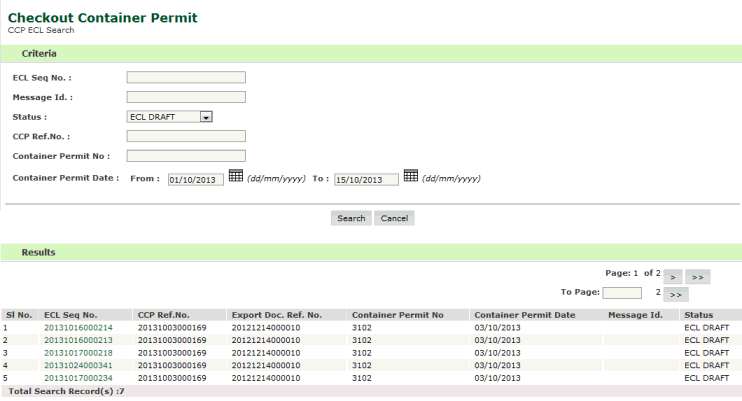Focus the ECL Seq No. input field
This screenshot has width=742, height=401.
(x=186, y=77)
